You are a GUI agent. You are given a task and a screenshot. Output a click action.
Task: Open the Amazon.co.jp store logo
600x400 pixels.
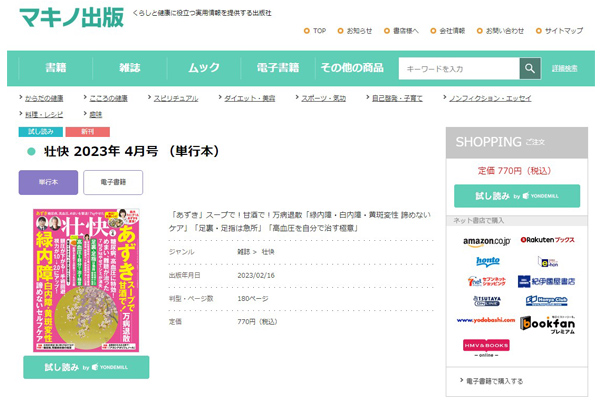(487, 242)
